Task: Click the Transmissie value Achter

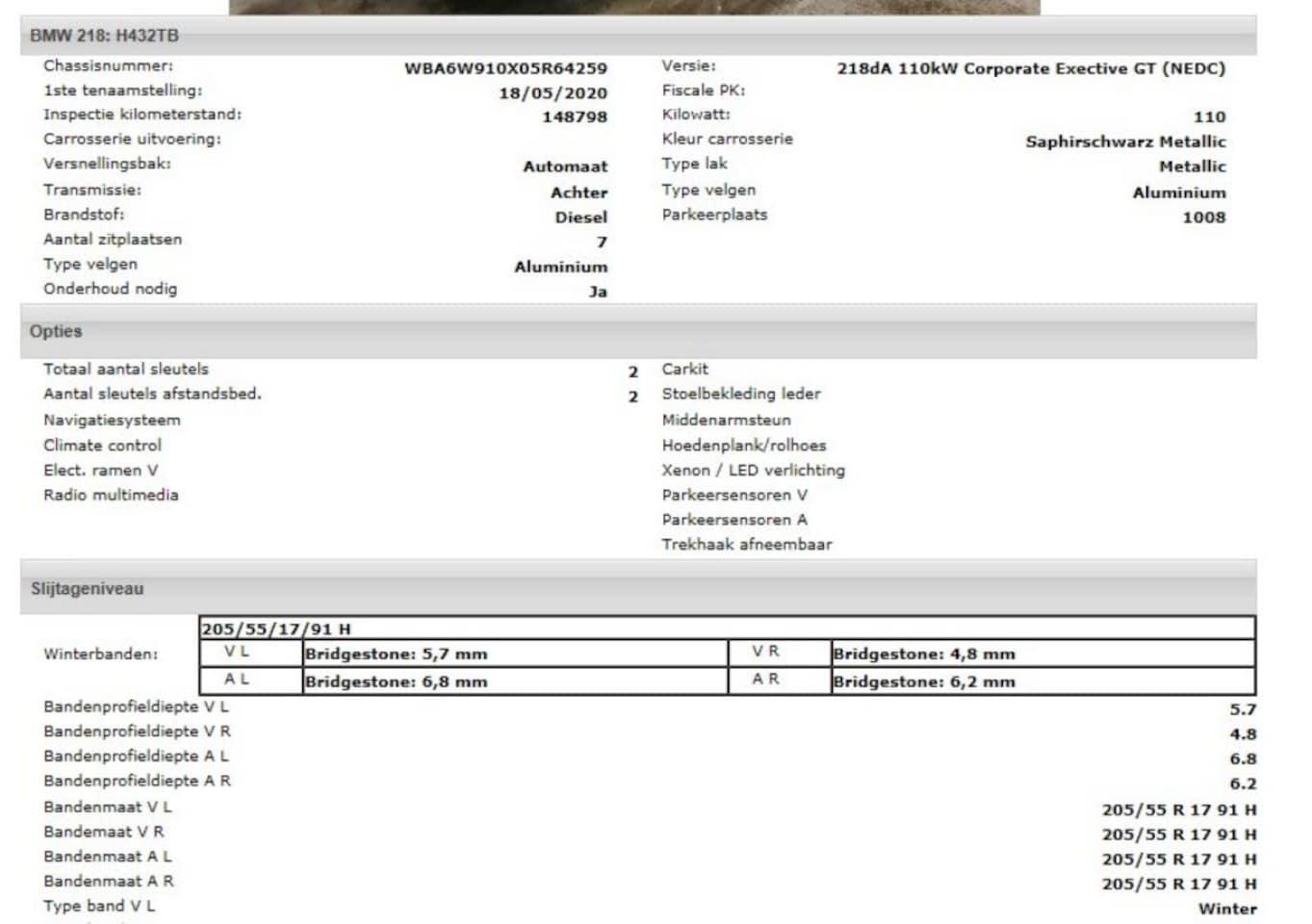Action: coord(579,192)
